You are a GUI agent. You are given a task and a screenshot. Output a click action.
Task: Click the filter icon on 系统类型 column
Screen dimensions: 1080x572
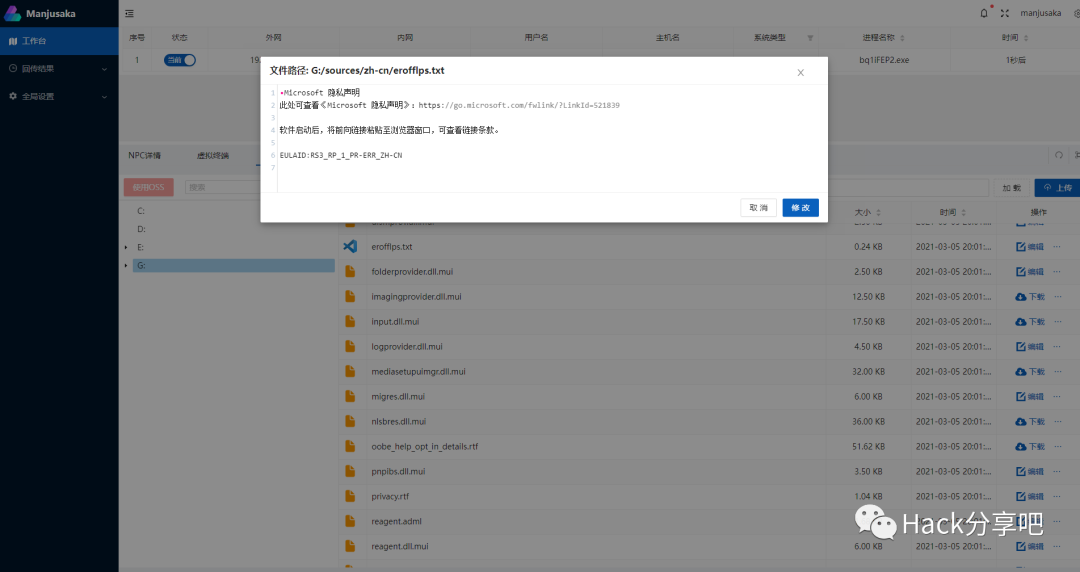[x=810, y=38]
